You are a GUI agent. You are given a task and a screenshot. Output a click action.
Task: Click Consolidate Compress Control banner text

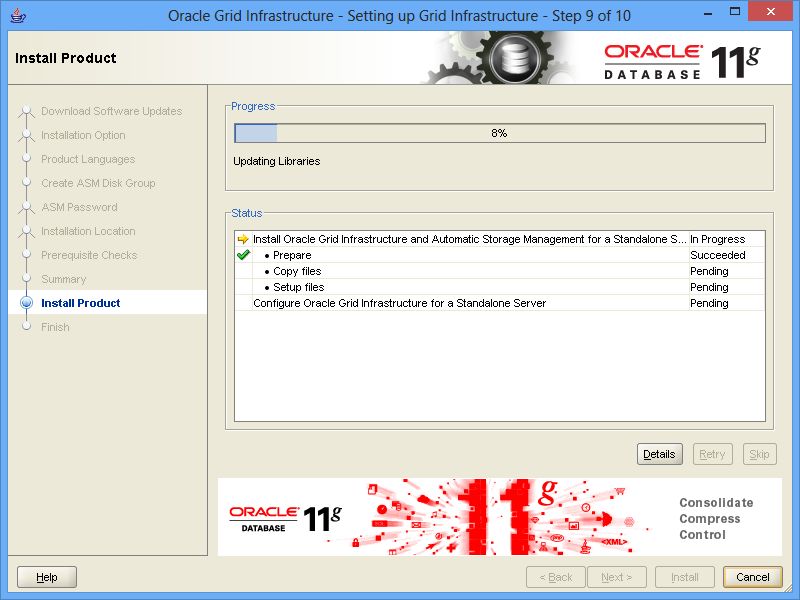coord(716,518)
